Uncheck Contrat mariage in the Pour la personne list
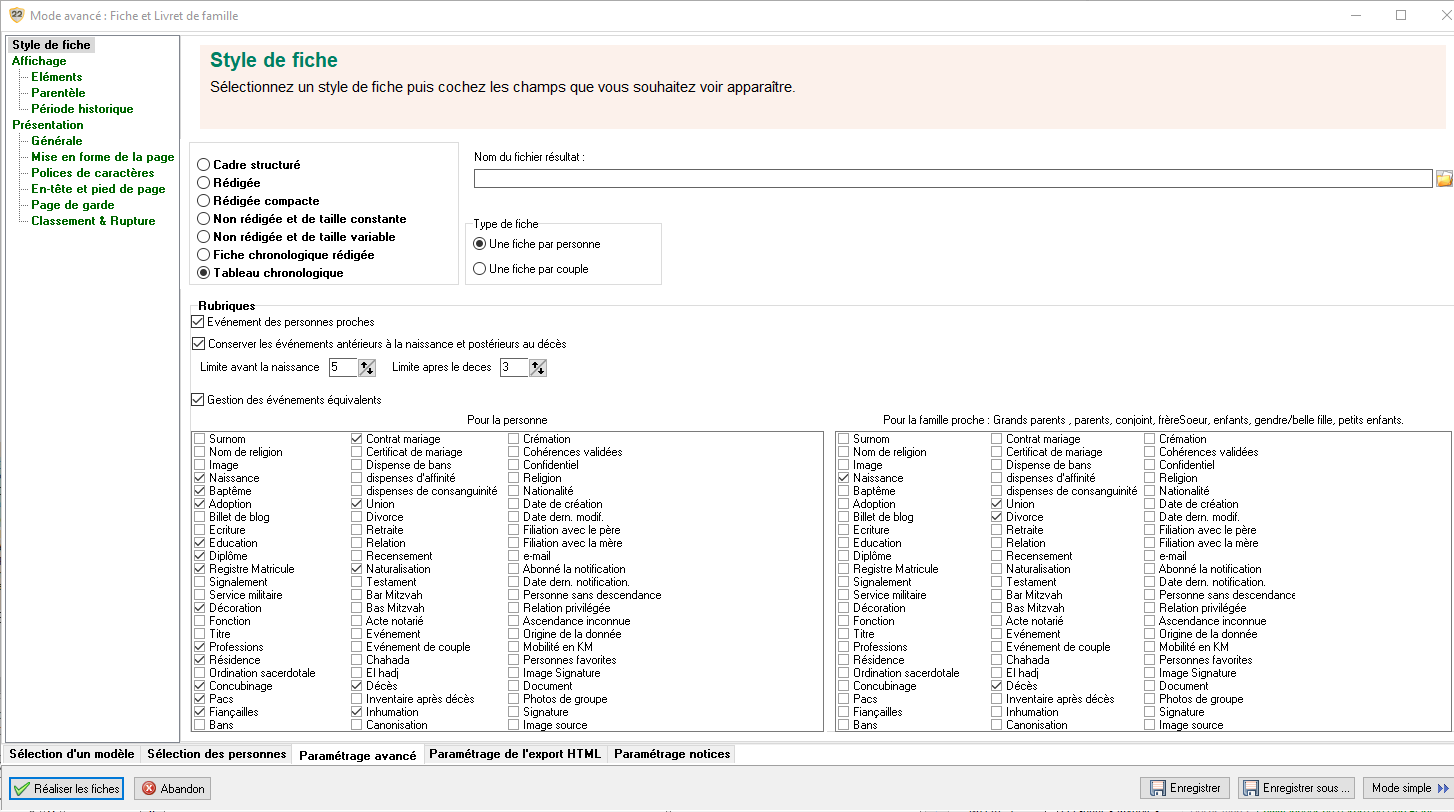This screenshot has height=812, width=1454. 357,439
